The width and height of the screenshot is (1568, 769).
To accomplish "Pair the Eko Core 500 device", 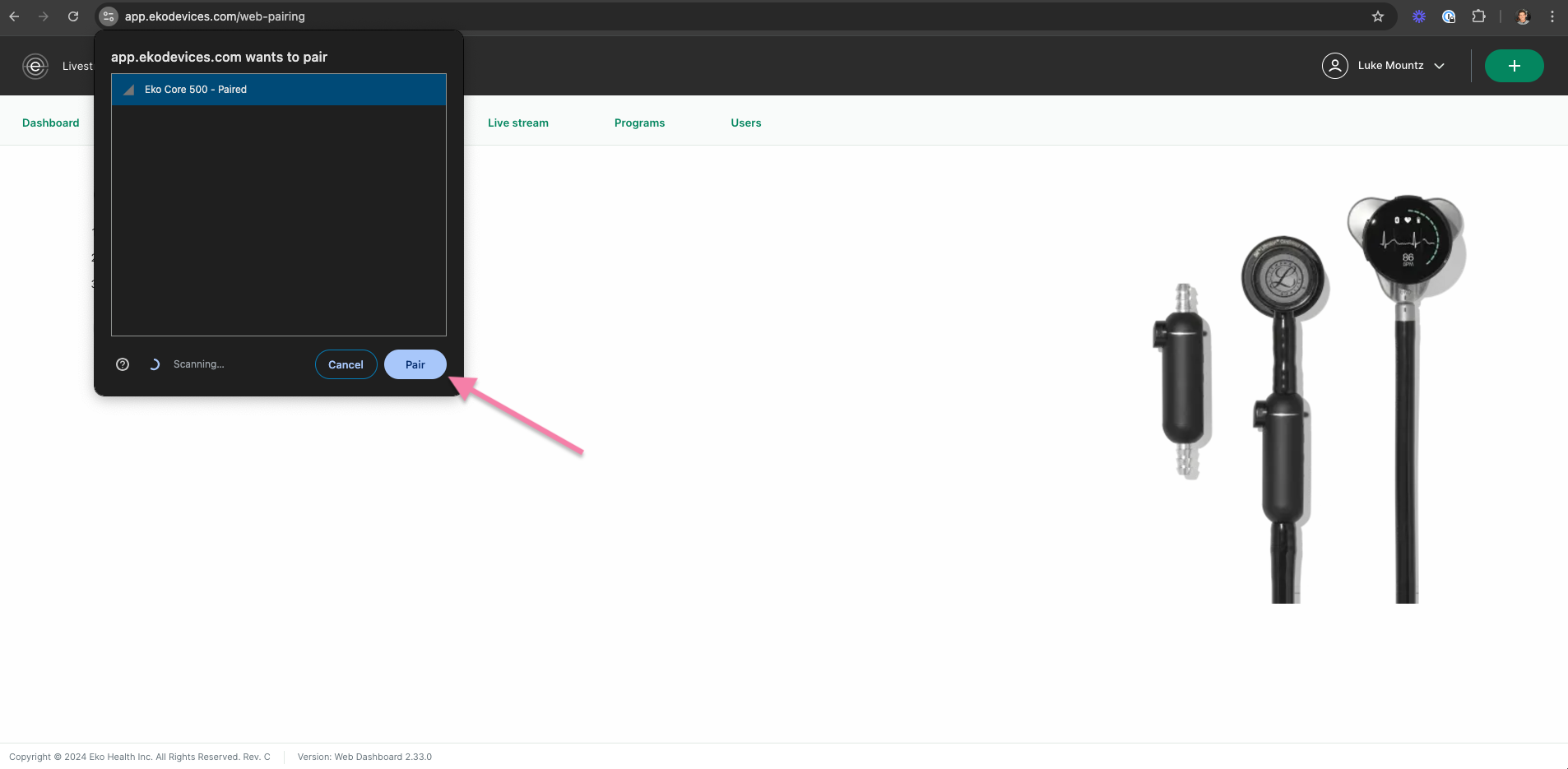I will (x=415, y=364).
